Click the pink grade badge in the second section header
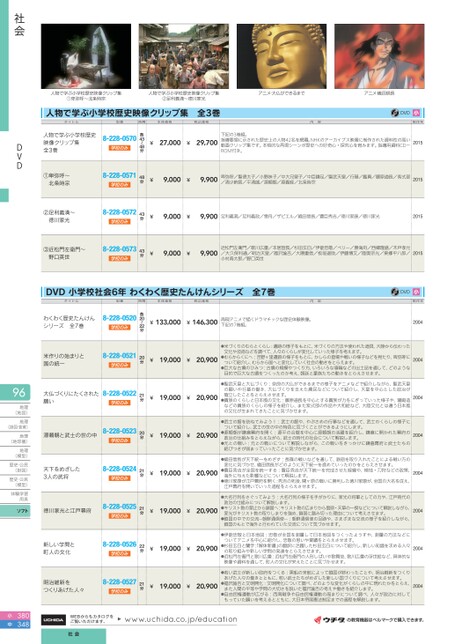Viewport: 462px width, 644px height. [x=416, y=292]
